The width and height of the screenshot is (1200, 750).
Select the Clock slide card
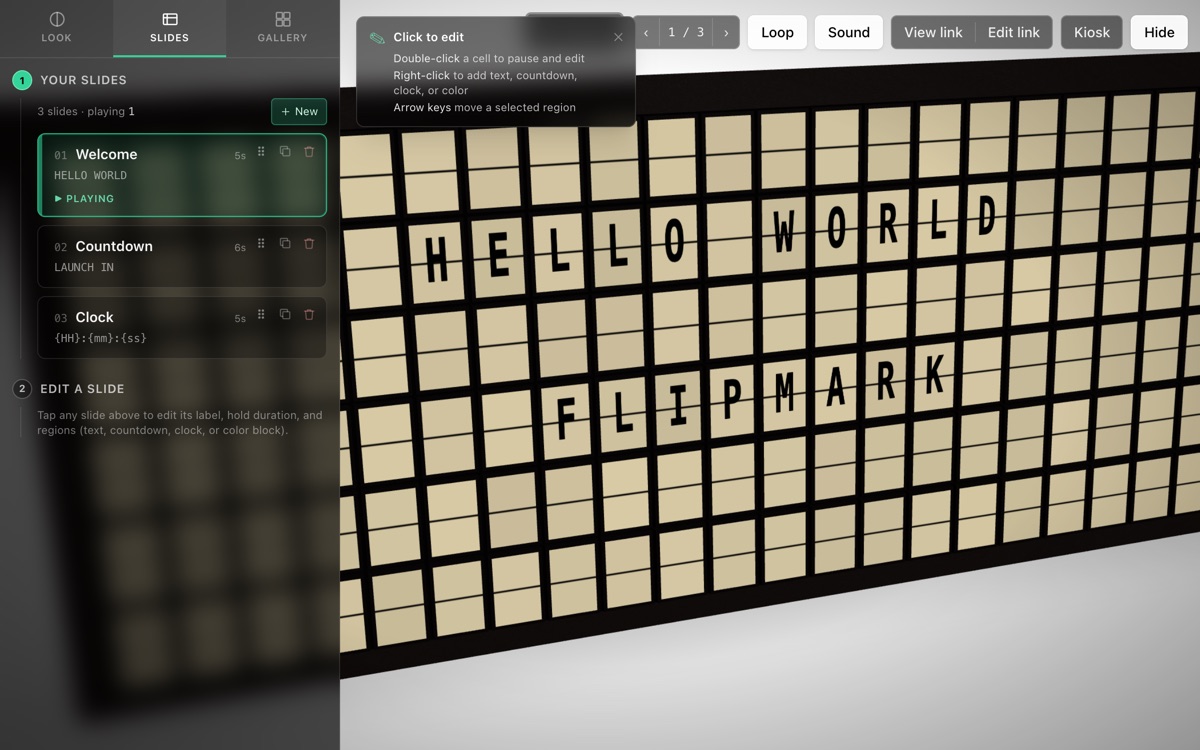click(182, 327)
